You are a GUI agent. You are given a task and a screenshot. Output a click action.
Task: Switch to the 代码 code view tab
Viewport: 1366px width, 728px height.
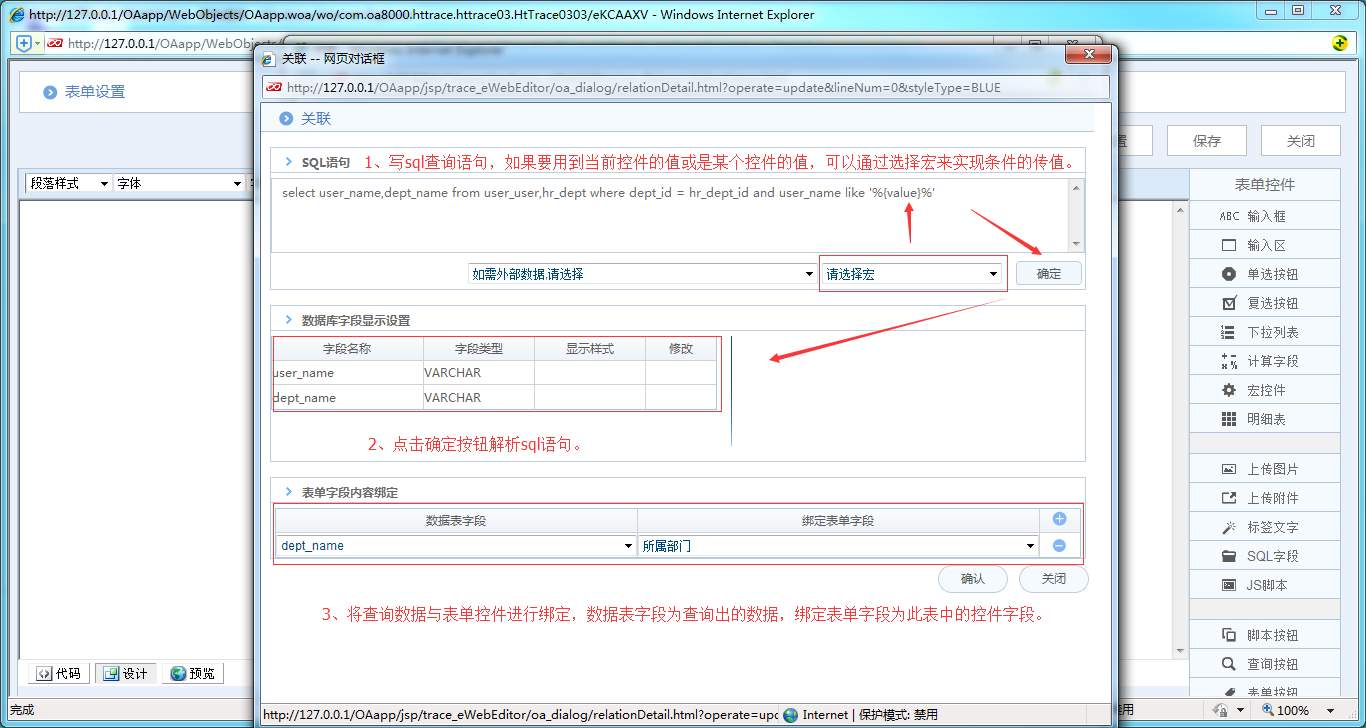59,674
